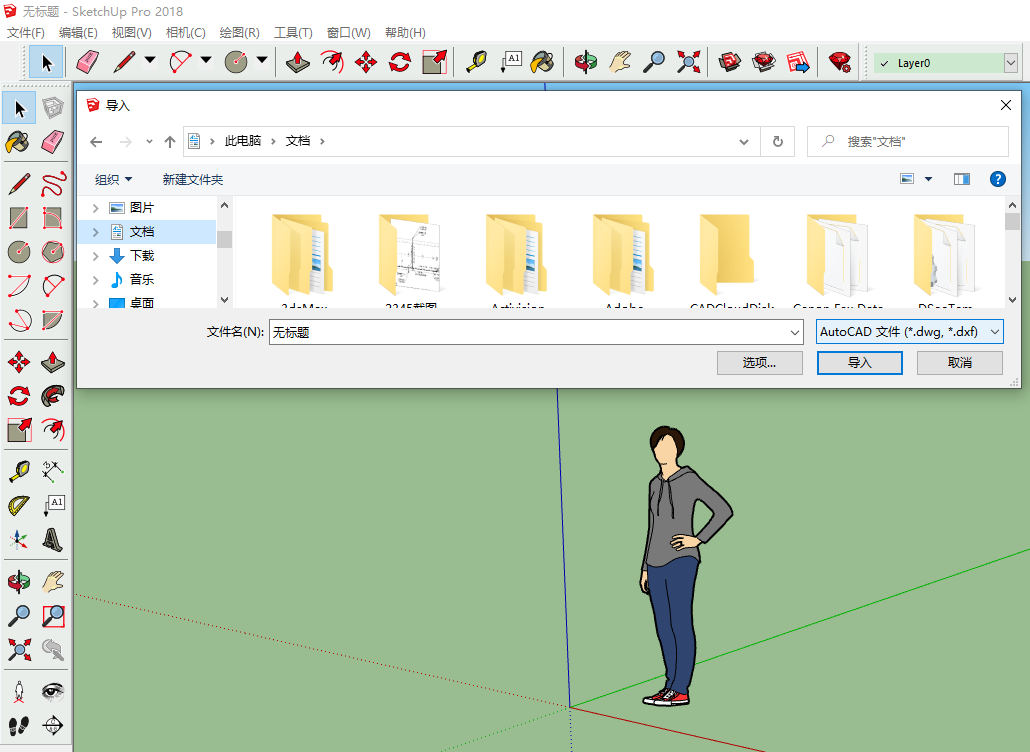Click the 文件名 input field
1030x752 pixels.
click(x=535, y=332)
